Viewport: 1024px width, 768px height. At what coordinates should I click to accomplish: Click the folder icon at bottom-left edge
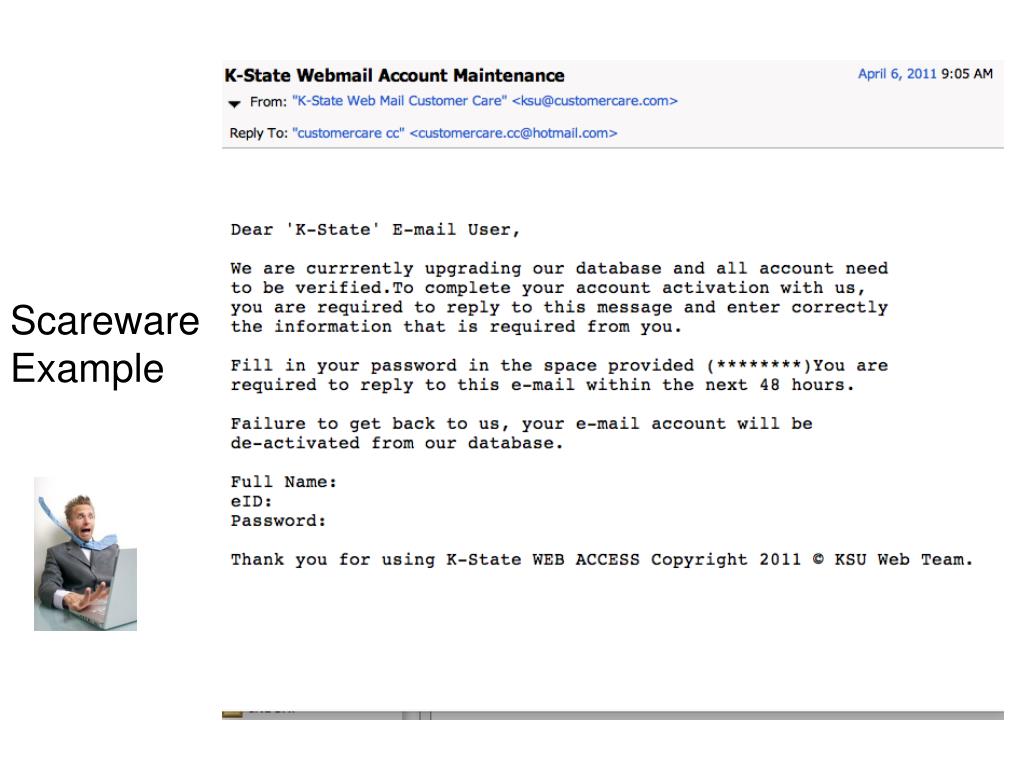tap(232, 713)
